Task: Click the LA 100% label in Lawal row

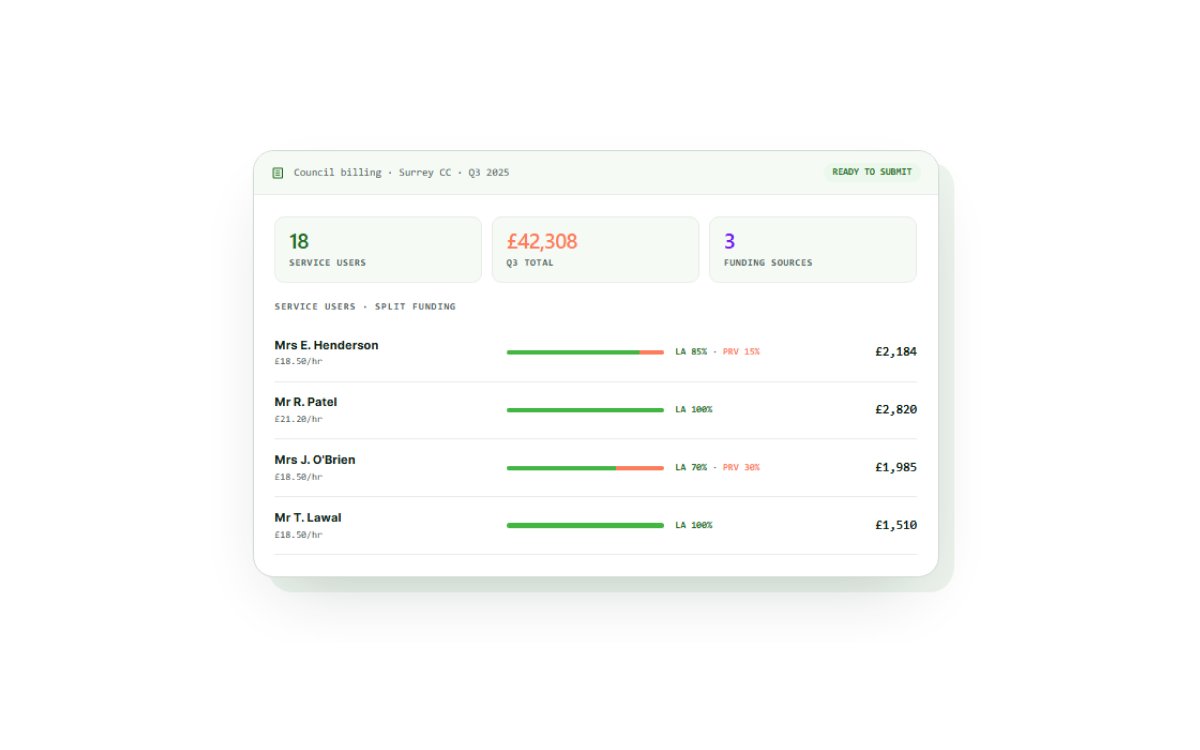Action: click(x=694, y=525)
